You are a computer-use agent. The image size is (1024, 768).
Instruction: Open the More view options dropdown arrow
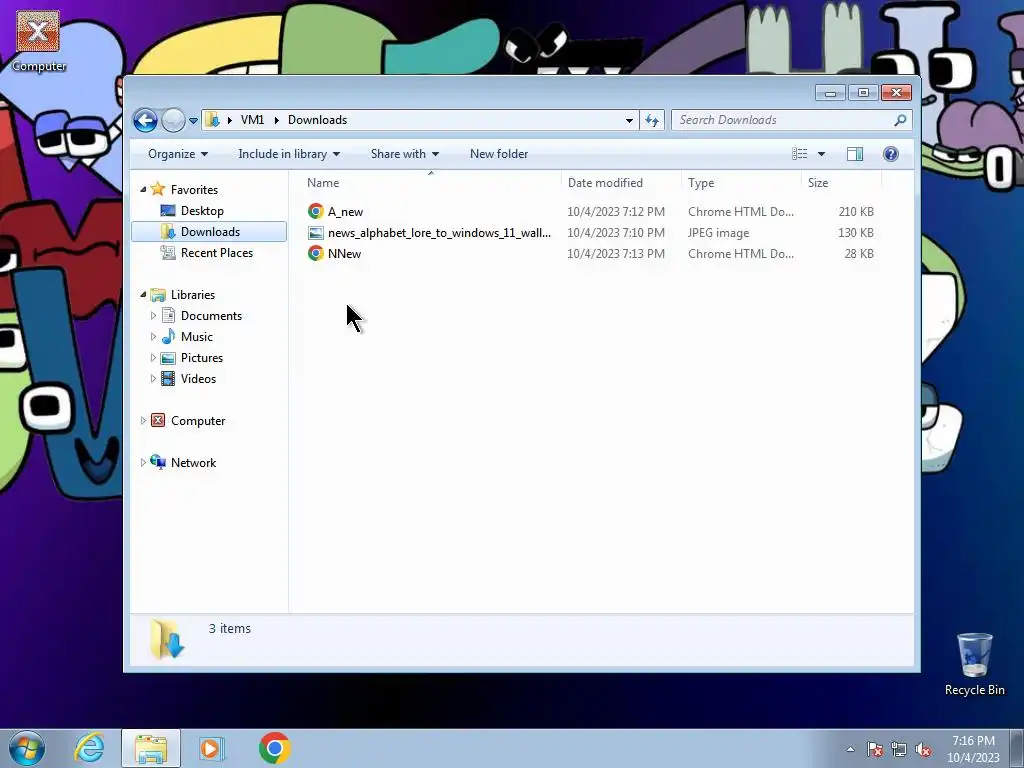[822, 154]
